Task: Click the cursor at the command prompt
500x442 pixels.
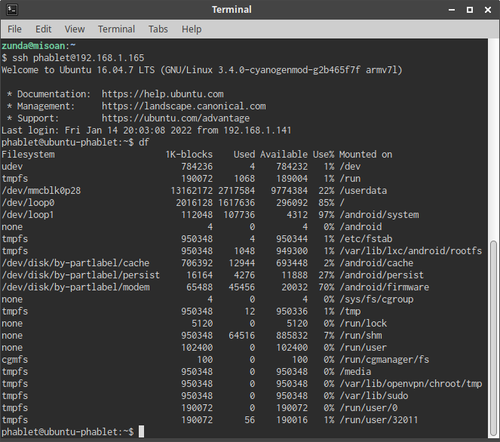Action: pyautogui.click(x=141, y=431)
